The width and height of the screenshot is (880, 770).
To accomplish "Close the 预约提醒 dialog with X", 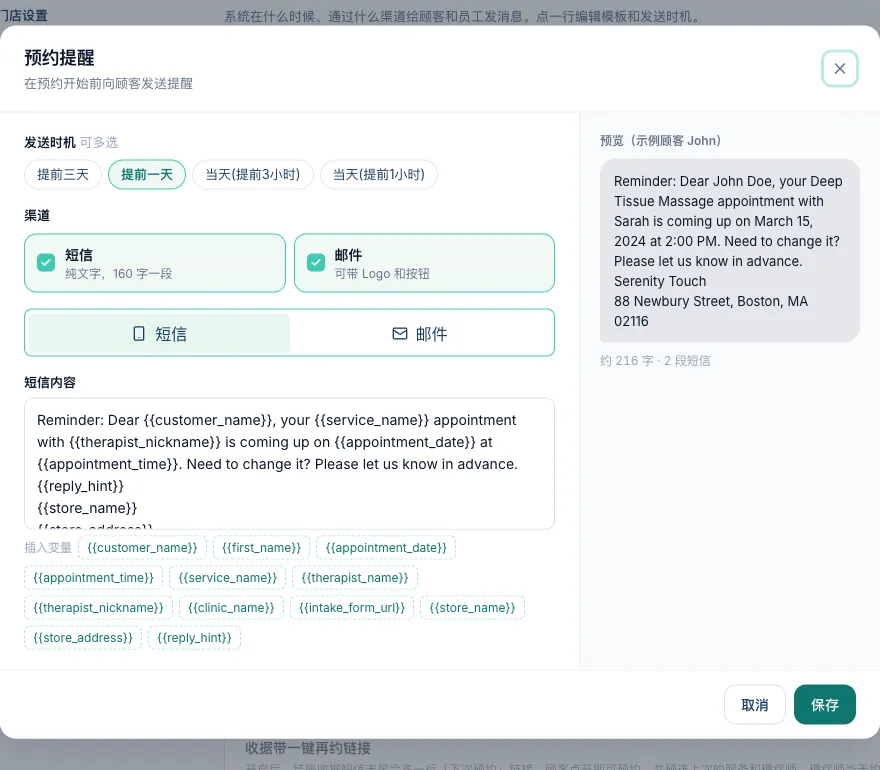I will point(840,68).
